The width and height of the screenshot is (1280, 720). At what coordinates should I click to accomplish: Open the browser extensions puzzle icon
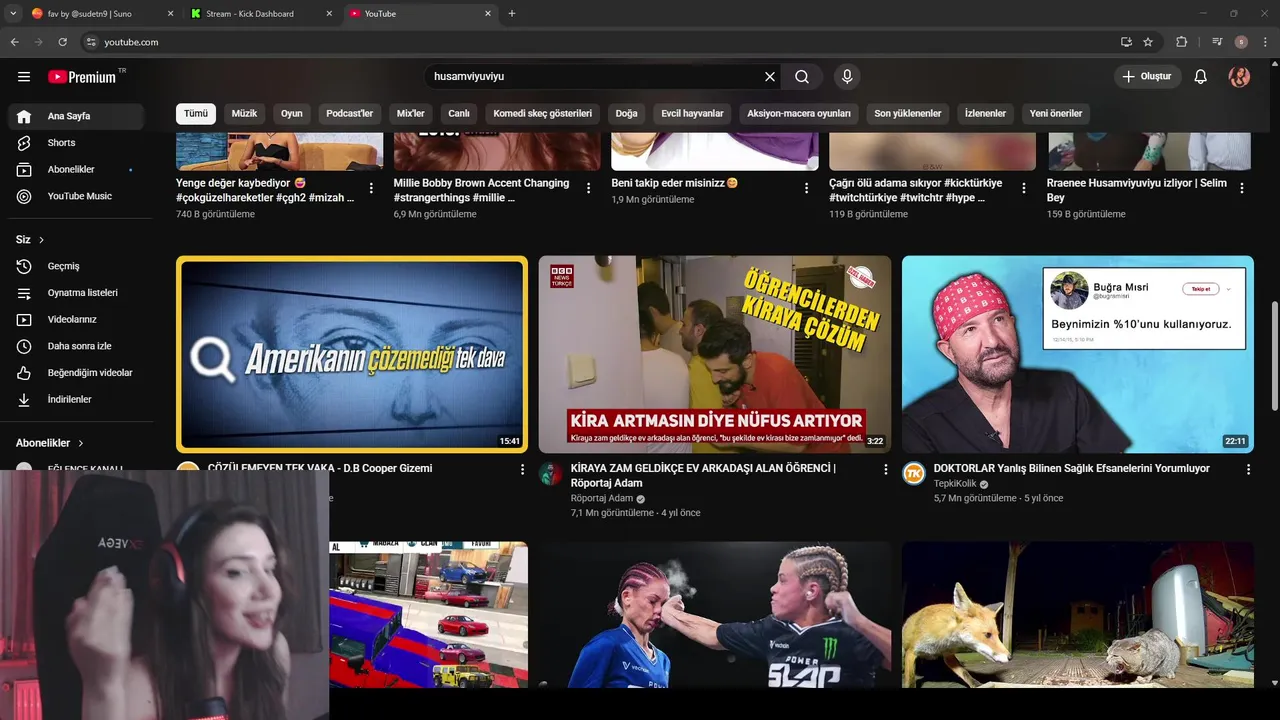[1181, 42]
